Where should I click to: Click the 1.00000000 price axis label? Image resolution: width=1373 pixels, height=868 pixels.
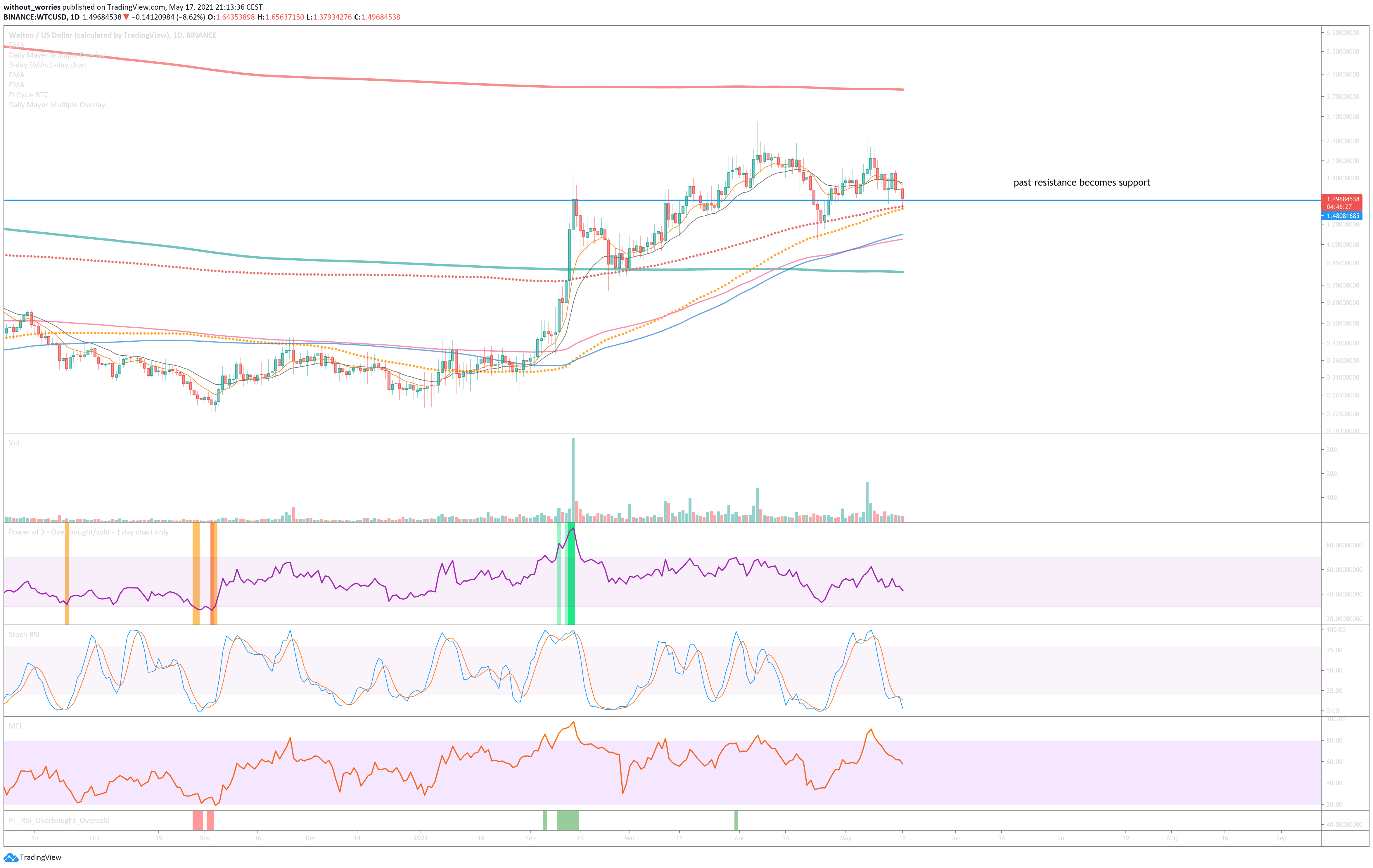click(x=1342, y=245)
